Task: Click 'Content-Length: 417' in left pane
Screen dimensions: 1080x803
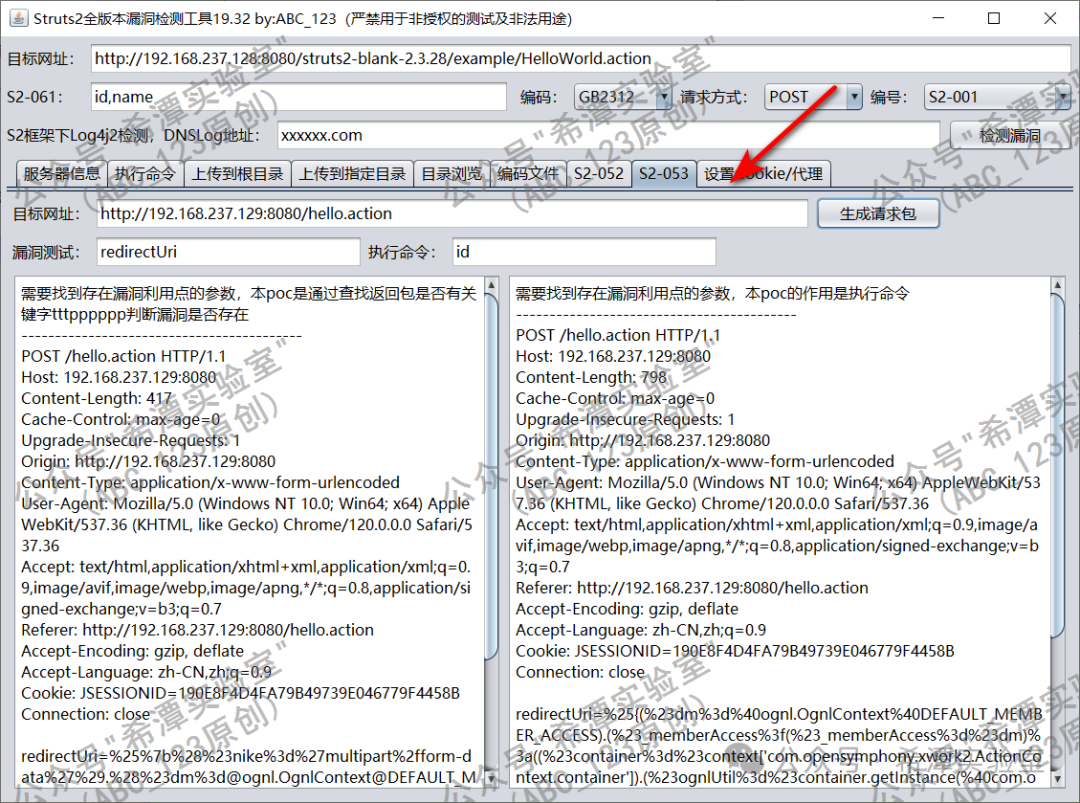Action: (96, 399)
